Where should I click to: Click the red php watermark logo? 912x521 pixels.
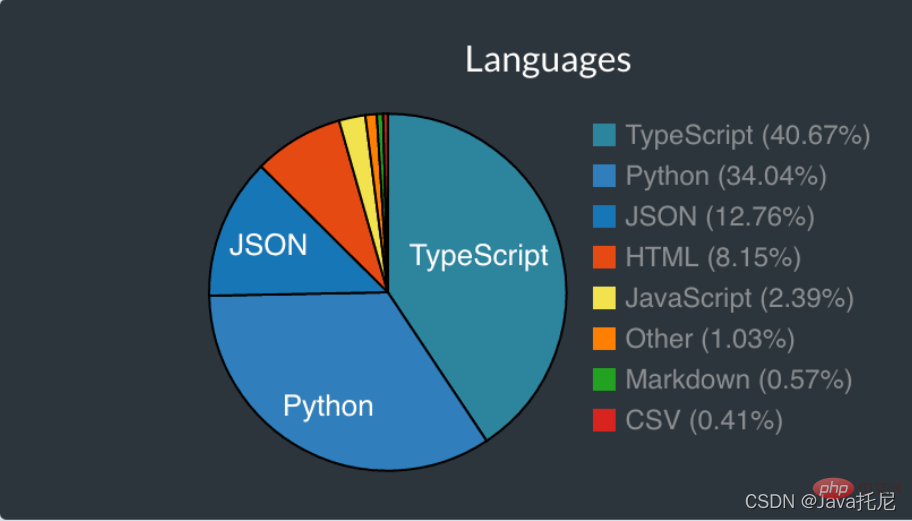coord(829,489)
